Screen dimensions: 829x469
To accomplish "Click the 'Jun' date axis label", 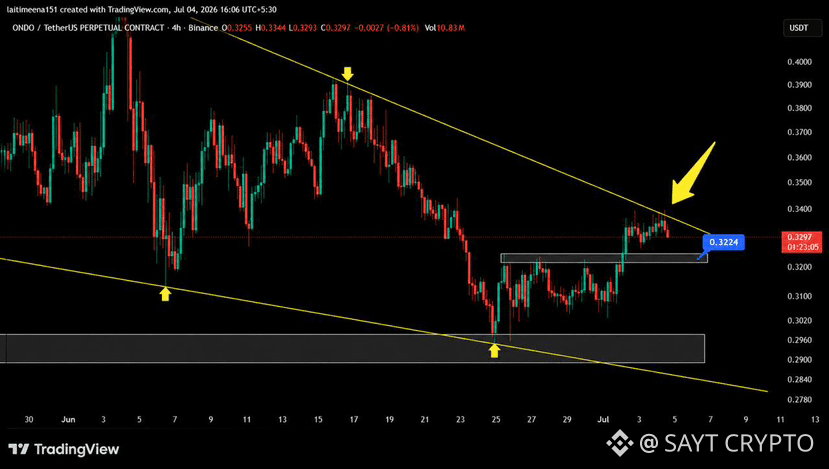I will coord(68,419).
